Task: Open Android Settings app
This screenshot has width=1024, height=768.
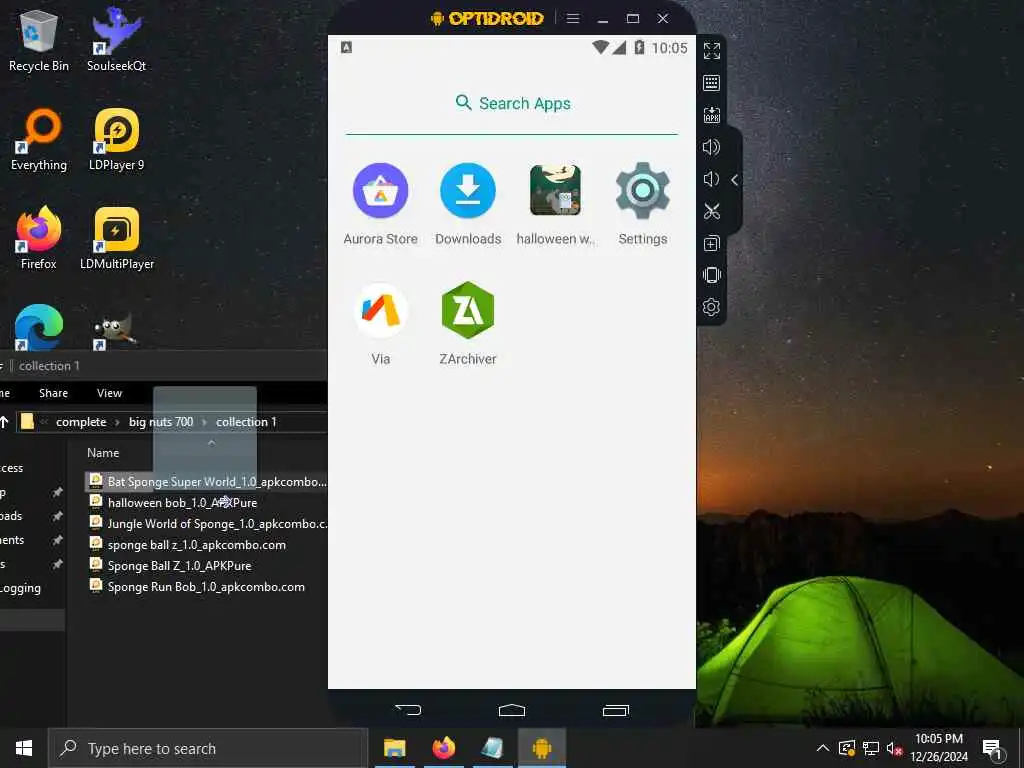Action: pyautogui.click(x=643, y=204)
